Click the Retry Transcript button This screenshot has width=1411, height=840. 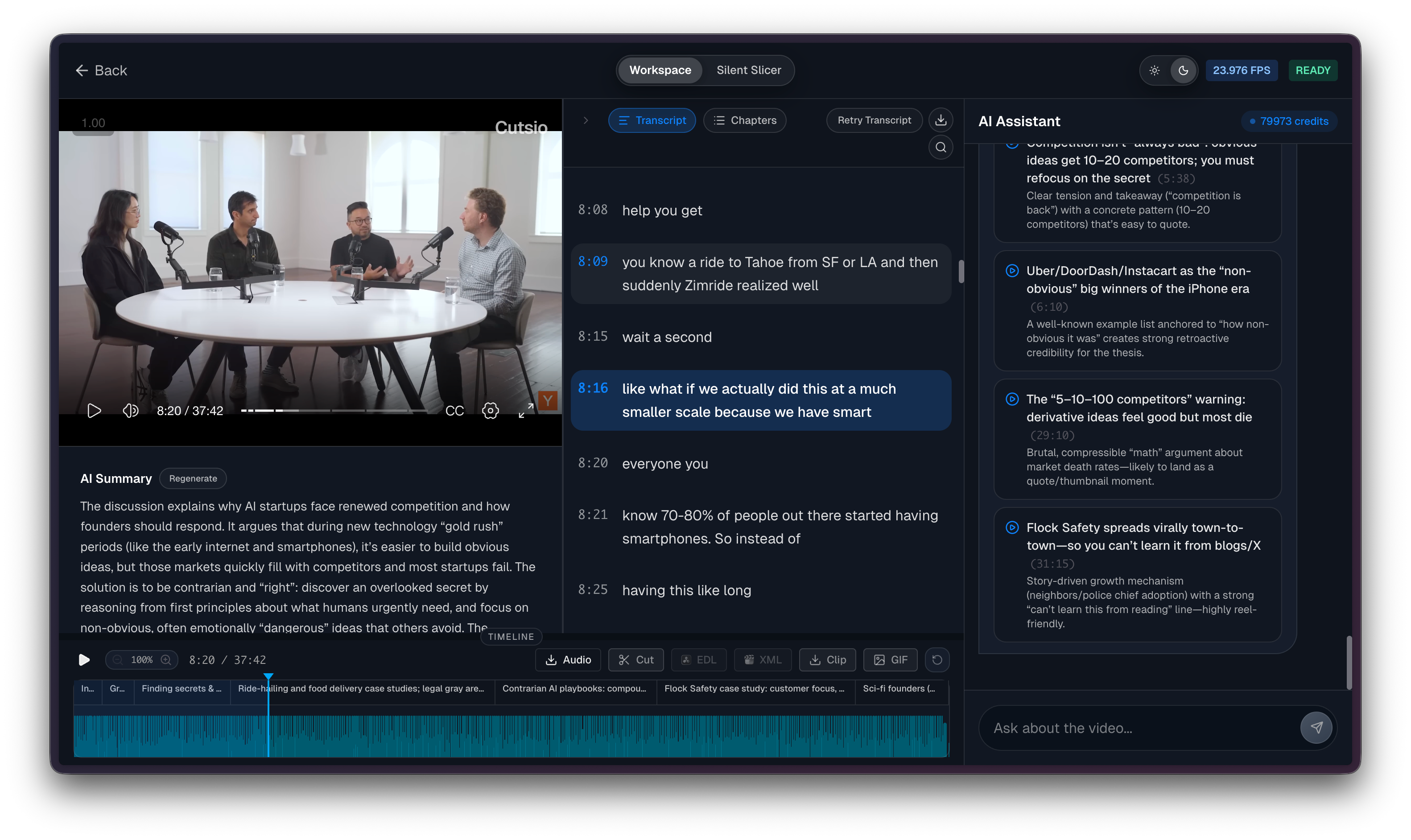pyautogui.click(x=874, y=120)
